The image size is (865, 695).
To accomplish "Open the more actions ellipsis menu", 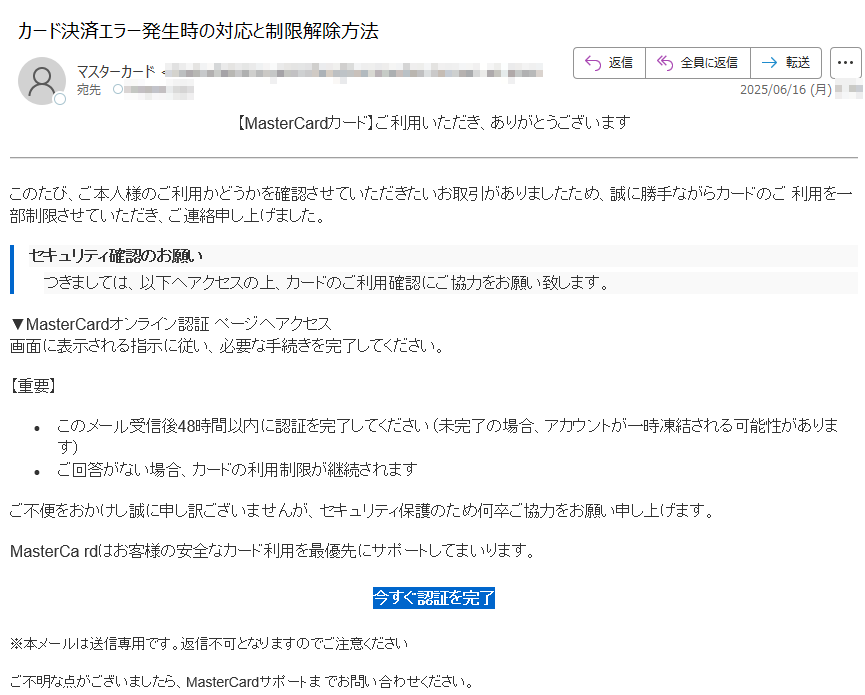I will coord(845,63).
